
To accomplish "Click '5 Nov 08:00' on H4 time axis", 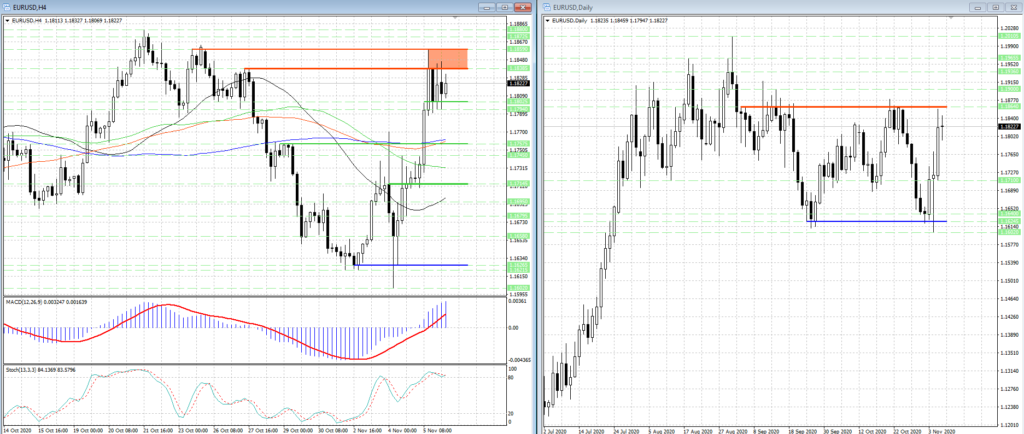I will point(440,431).
